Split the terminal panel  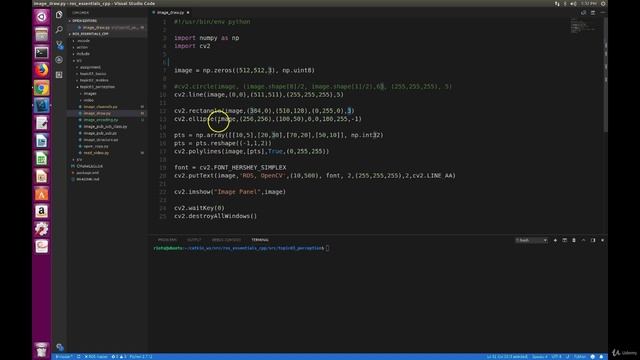click(564, 240)
